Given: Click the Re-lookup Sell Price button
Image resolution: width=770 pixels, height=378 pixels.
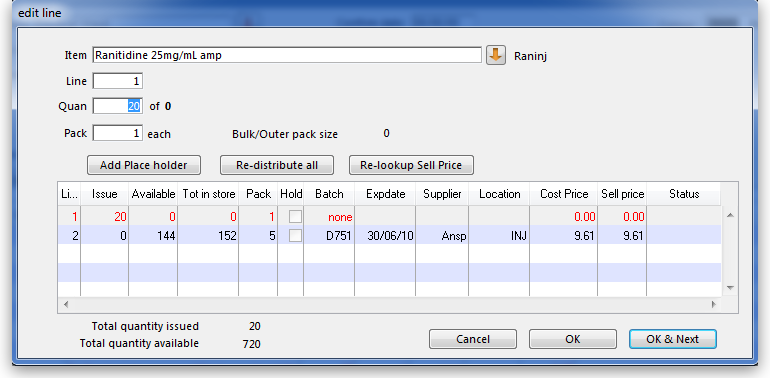Looking at the screenshot, I should [x=411, y=165].
